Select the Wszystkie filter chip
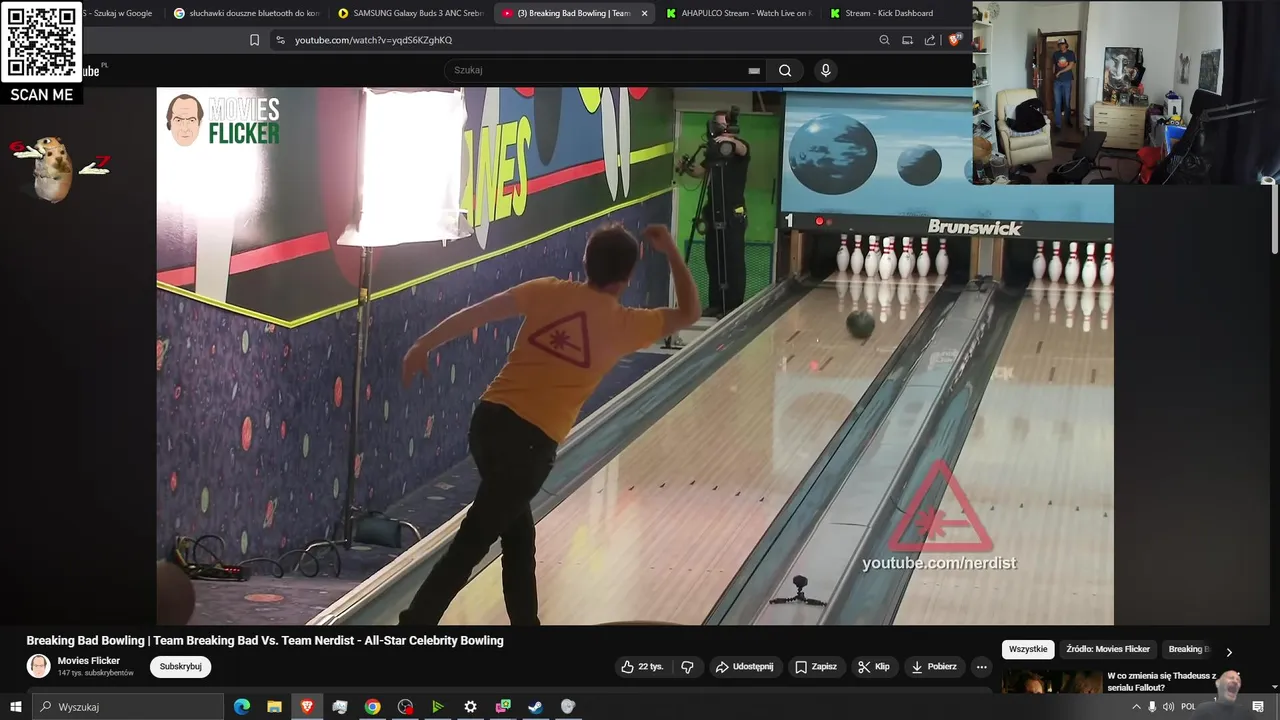Viewport: 1280px width, 720px height. (1028, 649)
